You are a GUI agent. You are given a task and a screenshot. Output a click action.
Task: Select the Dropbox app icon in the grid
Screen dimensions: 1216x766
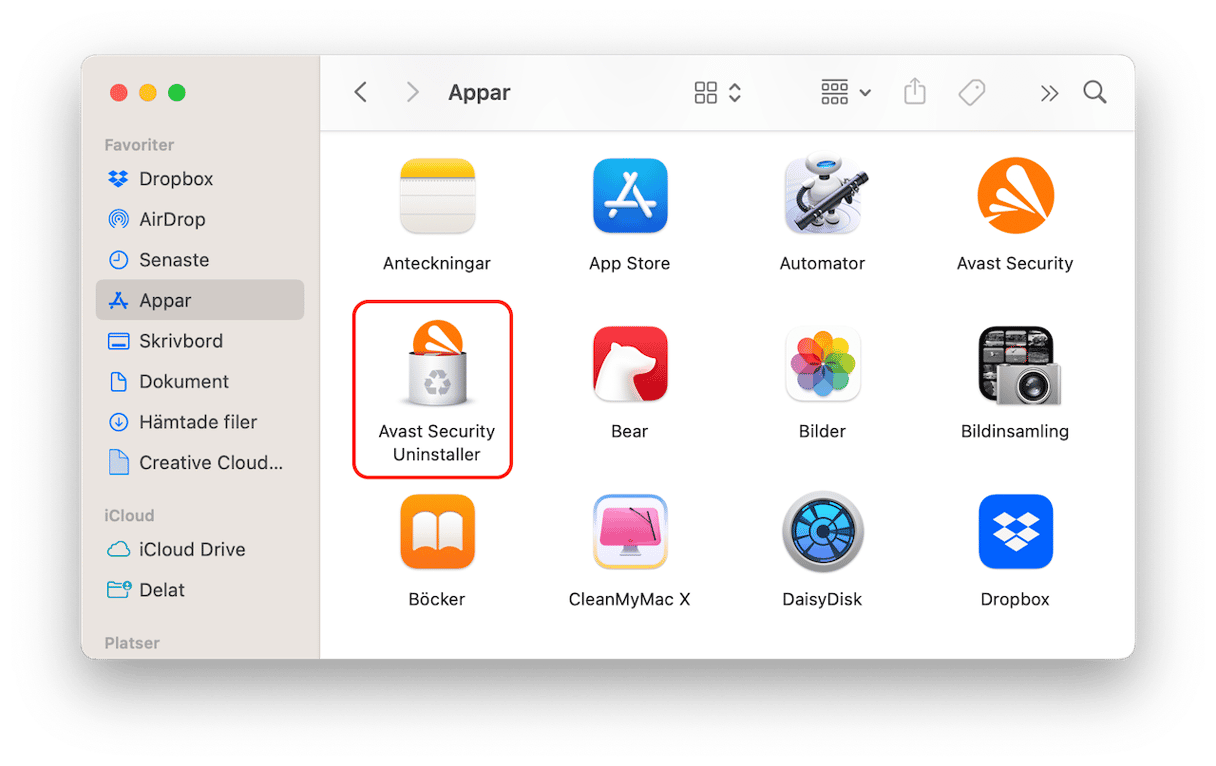point(1015,532)
